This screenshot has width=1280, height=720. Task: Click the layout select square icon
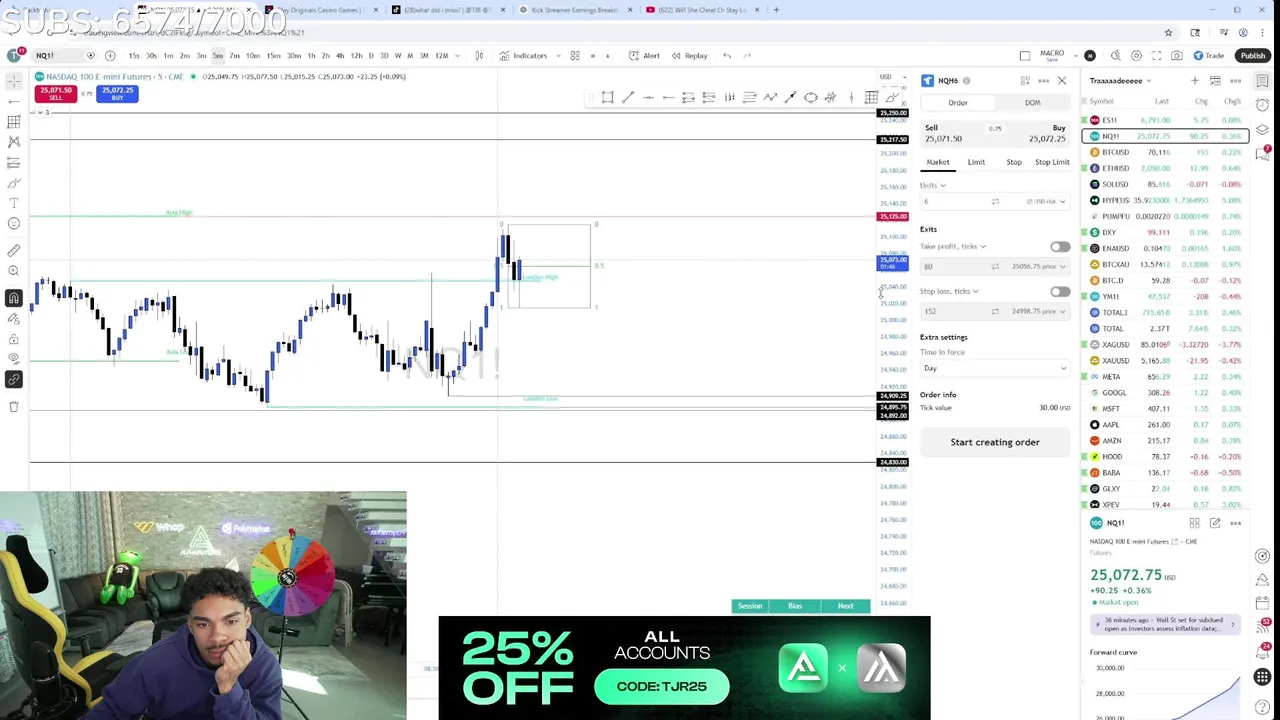tap(1025, 56)
